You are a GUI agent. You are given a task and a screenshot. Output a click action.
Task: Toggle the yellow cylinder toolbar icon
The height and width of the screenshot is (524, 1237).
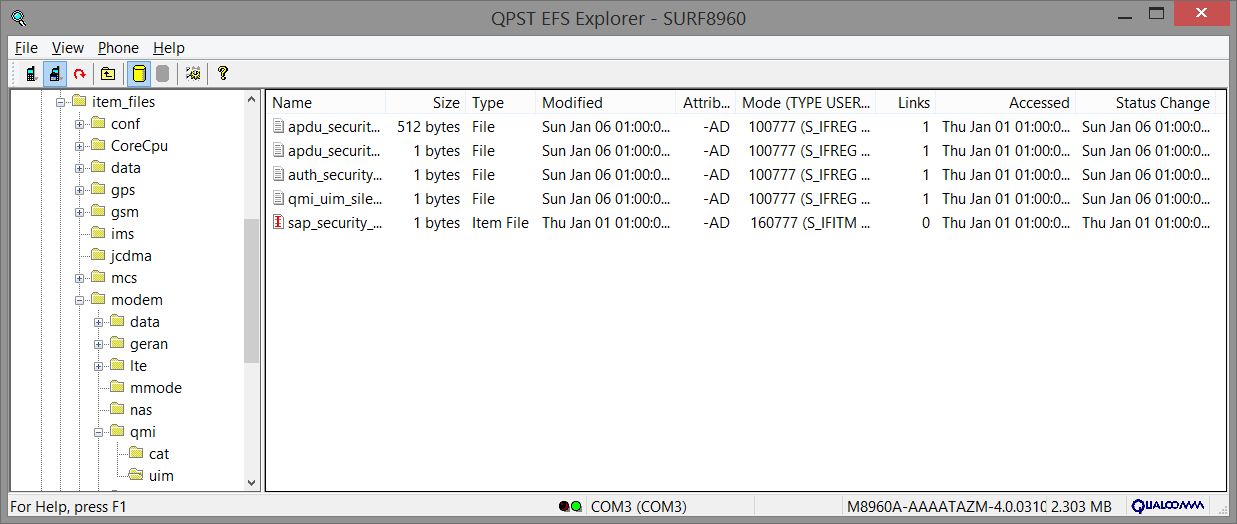(138, 73)
